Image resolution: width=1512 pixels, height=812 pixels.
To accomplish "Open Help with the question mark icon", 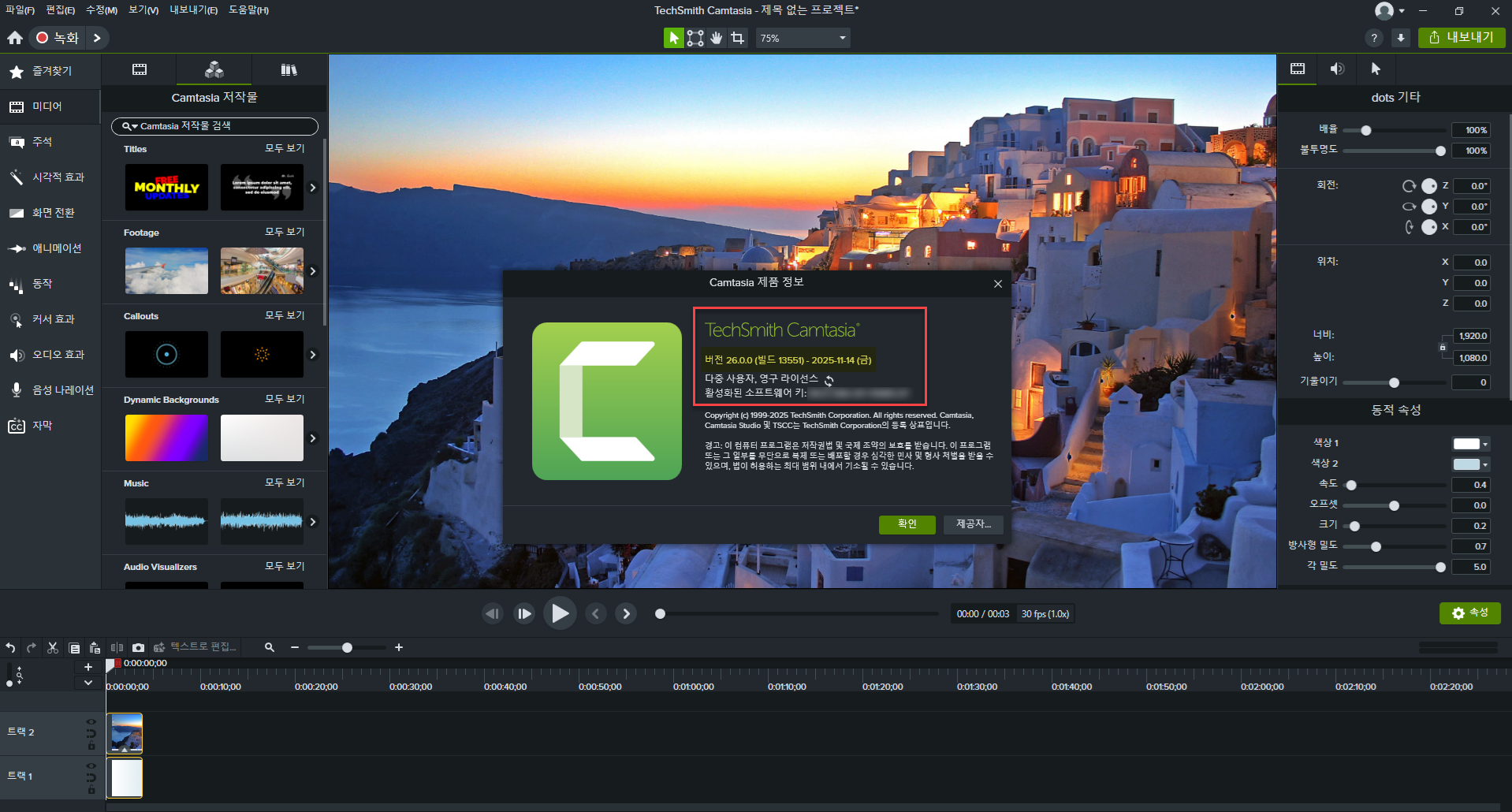I will click(x=1374, y=38).
